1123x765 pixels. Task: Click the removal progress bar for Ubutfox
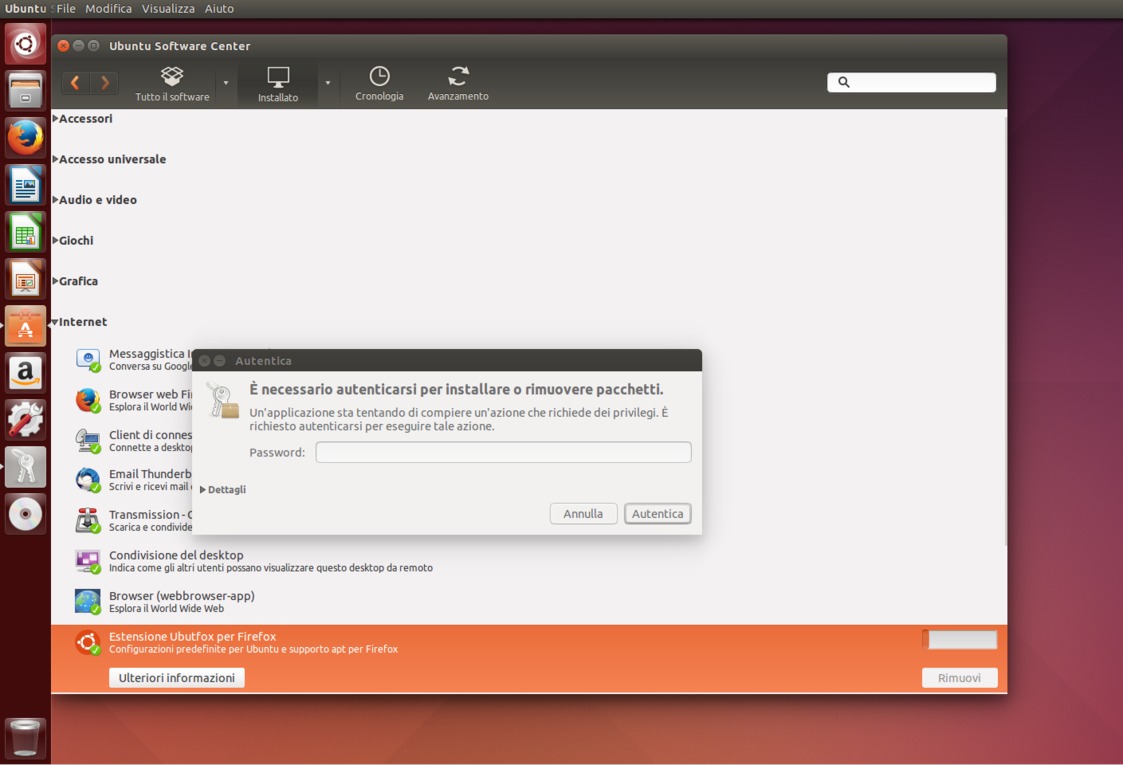(x=959, y=640)
